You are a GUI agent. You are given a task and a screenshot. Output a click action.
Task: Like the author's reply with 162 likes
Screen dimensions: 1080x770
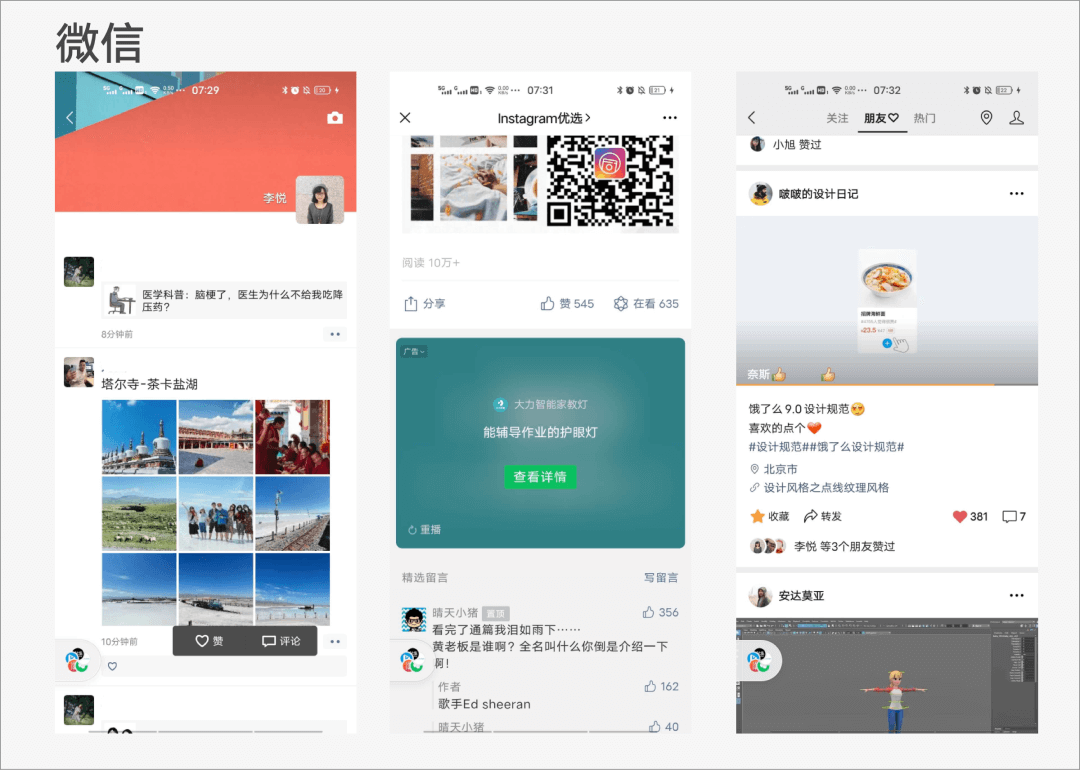(661, 687)
